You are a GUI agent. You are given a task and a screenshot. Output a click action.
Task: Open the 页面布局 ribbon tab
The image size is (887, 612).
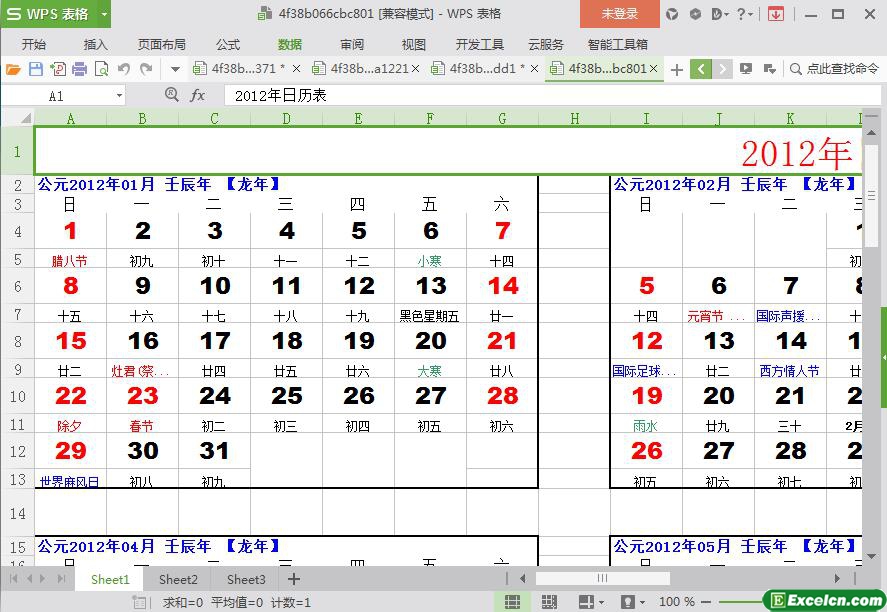162,44
